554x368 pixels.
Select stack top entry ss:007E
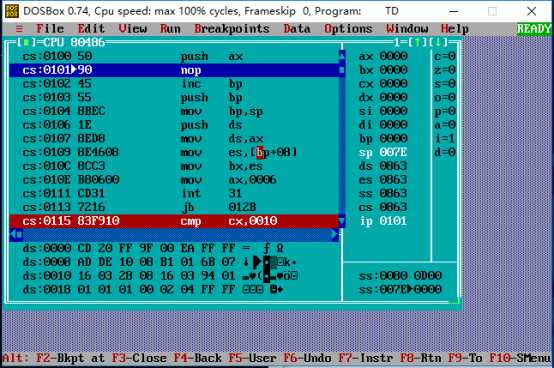tap(400, 290)
